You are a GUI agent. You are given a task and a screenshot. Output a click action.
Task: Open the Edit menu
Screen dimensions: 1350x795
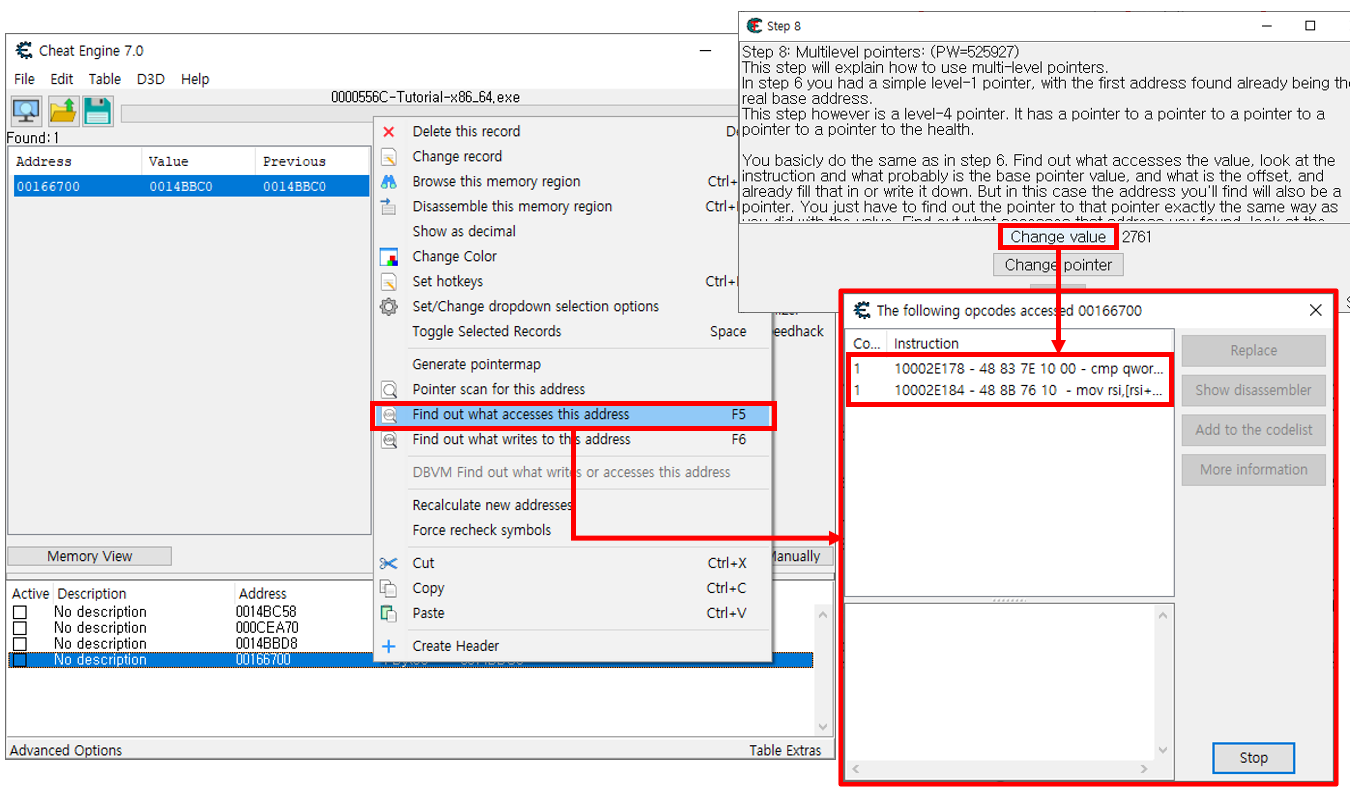click(x=62, y=79)
